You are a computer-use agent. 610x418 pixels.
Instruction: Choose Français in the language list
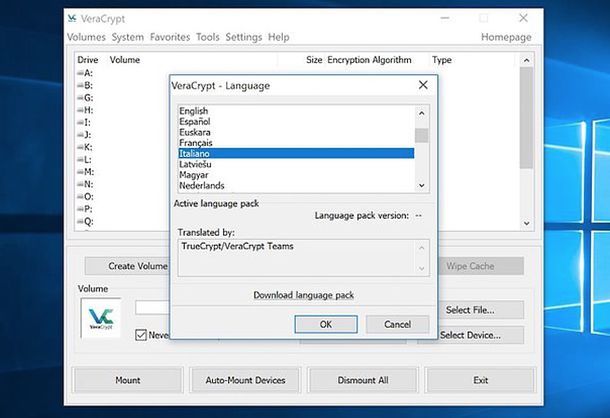pos(296,143)
